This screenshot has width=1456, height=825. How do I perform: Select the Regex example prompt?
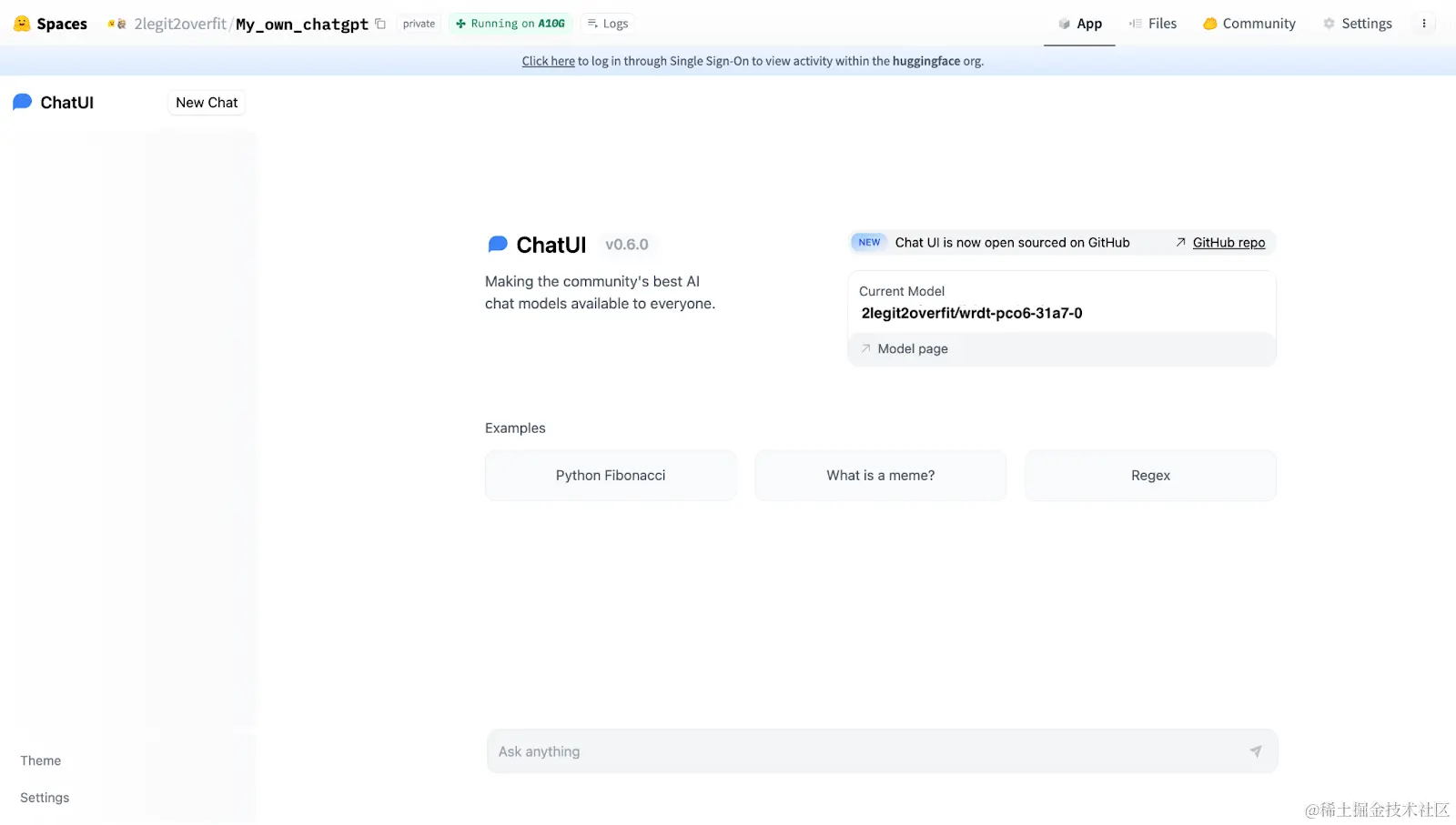click(1150, 475)
